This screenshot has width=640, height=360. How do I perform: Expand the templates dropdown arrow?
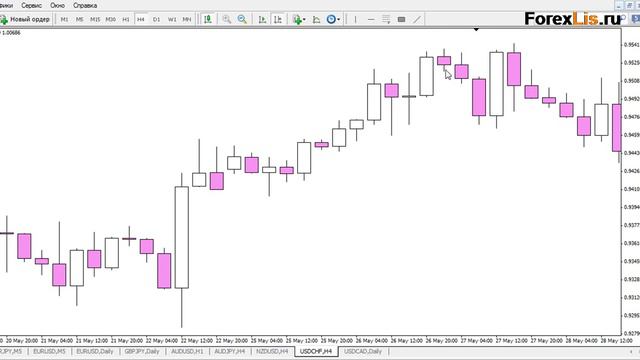(x=338, y=20)
